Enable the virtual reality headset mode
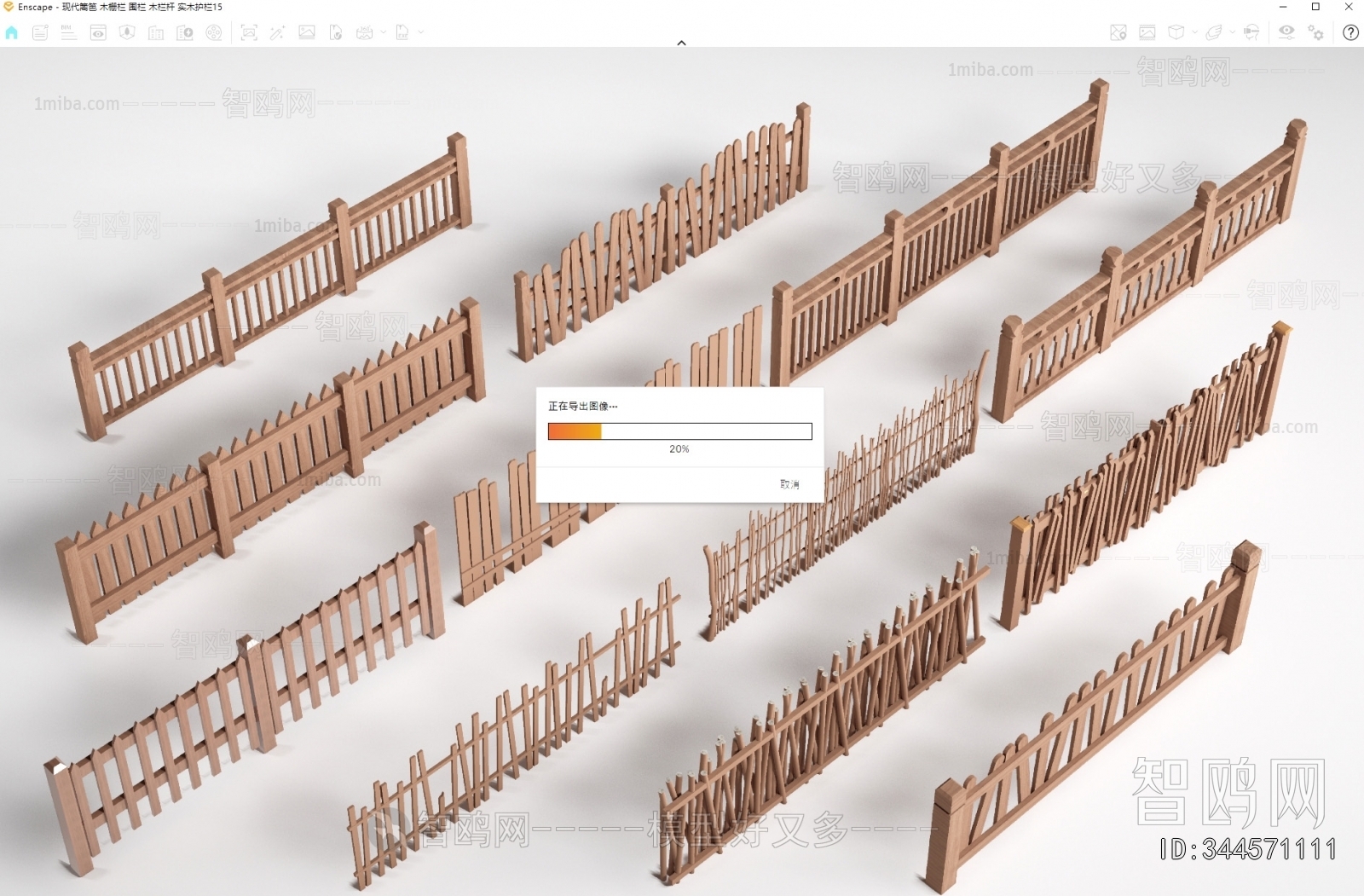The image size is (1364, 896). click(x=1251, y=33)
